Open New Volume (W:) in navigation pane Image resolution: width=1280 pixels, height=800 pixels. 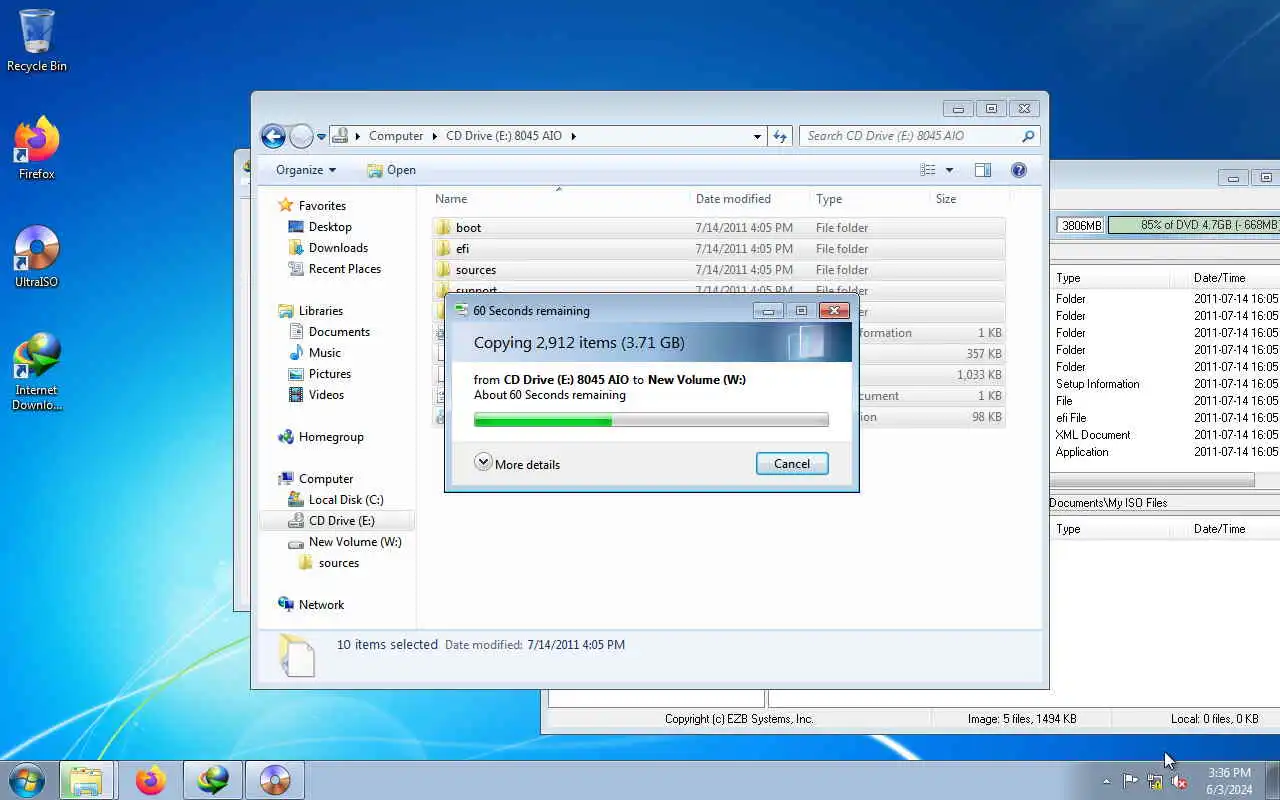pos(355,542)
